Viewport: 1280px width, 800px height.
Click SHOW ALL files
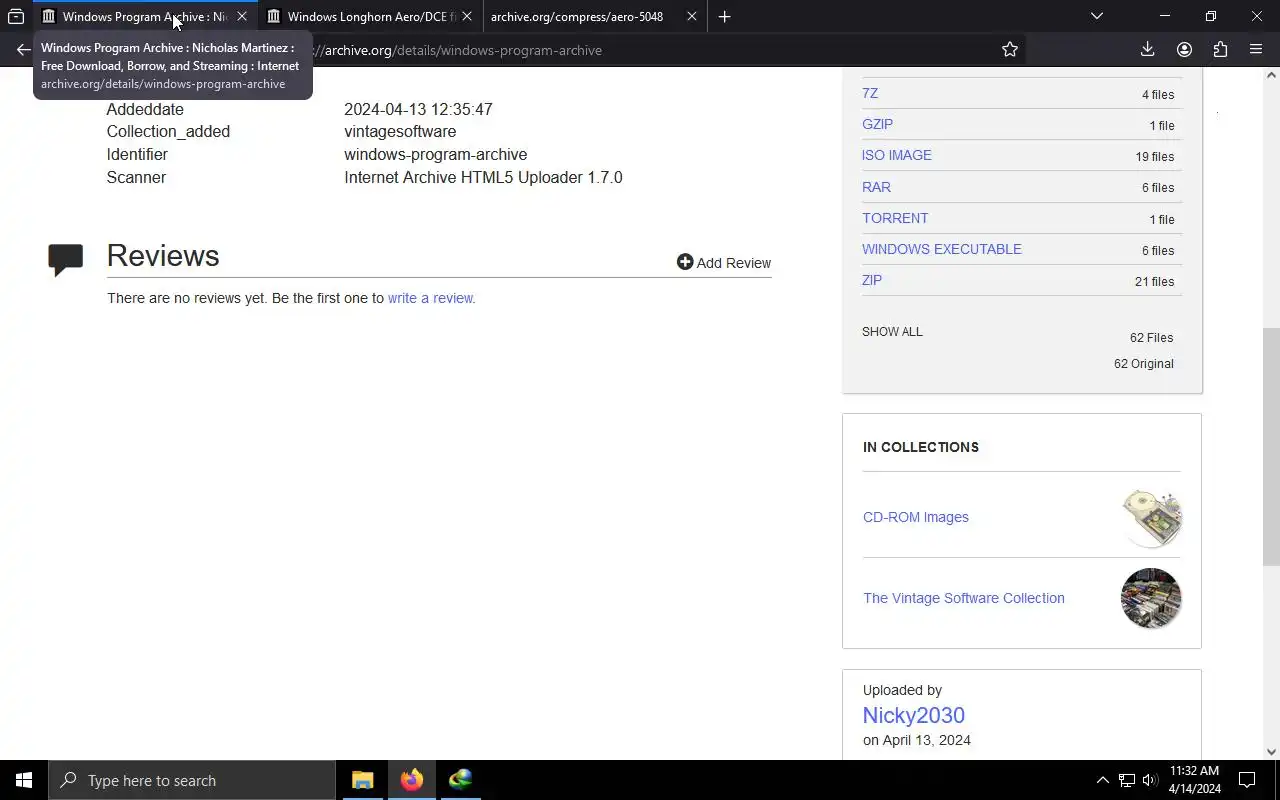tap(892, 331)
